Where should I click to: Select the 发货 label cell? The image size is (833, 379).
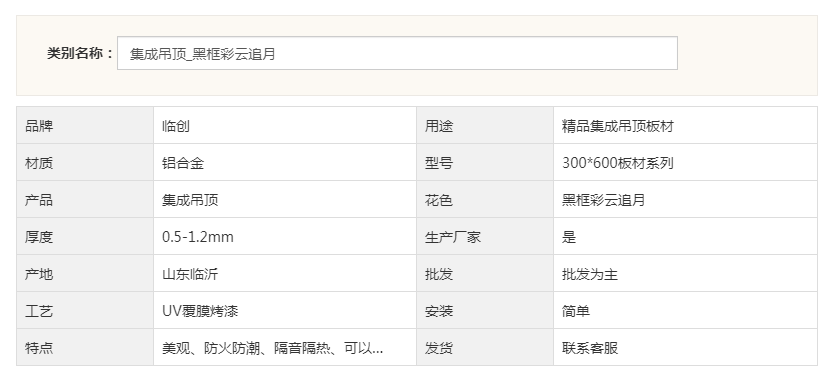485,348
